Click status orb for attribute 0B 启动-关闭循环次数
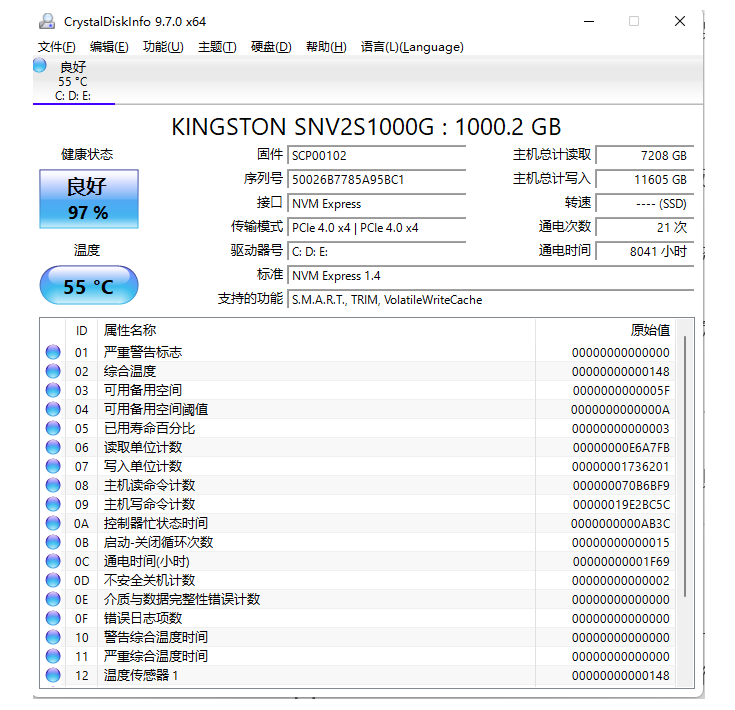 pyautogui.click(x=53, y=542)
